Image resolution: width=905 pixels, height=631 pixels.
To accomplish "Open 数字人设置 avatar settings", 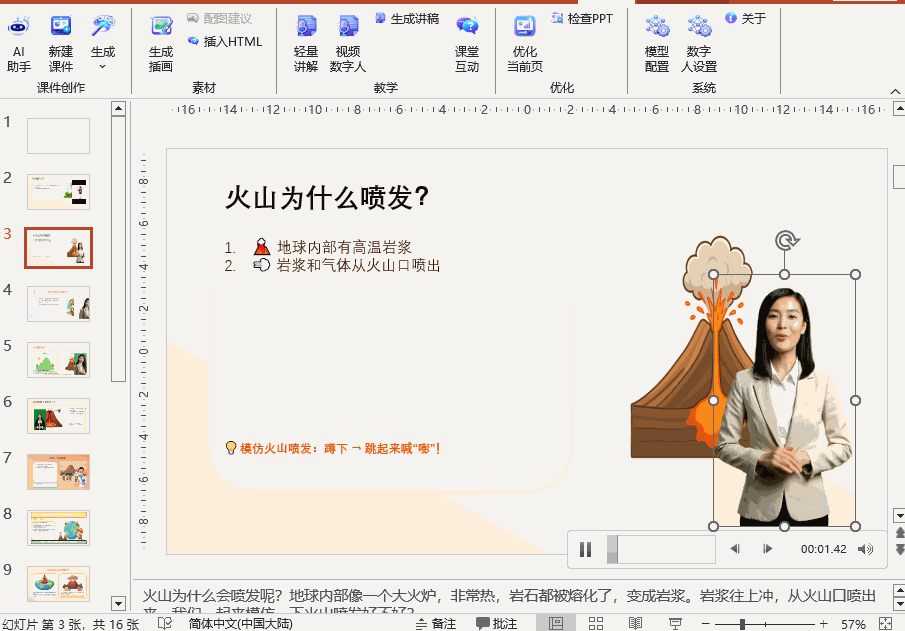I will point(699,44).
